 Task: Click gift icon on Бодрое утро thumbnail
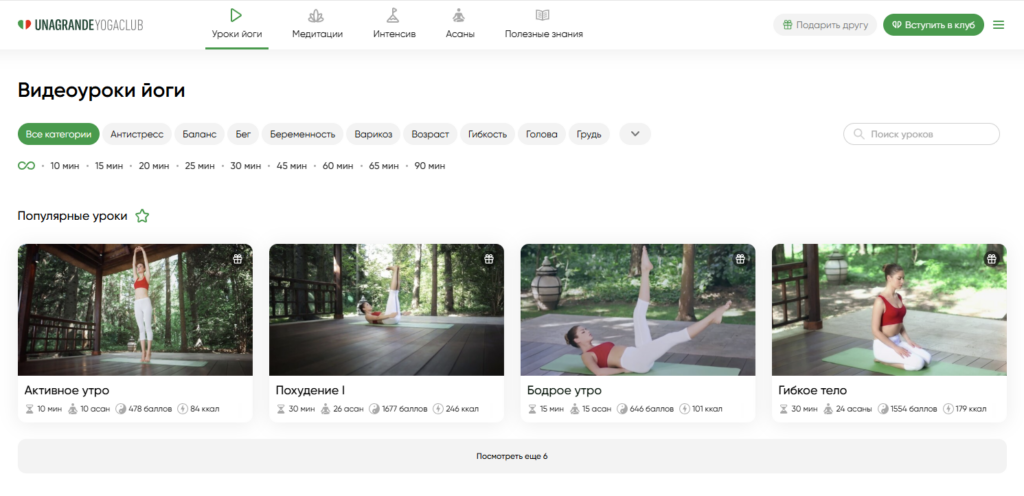point(740,259)
